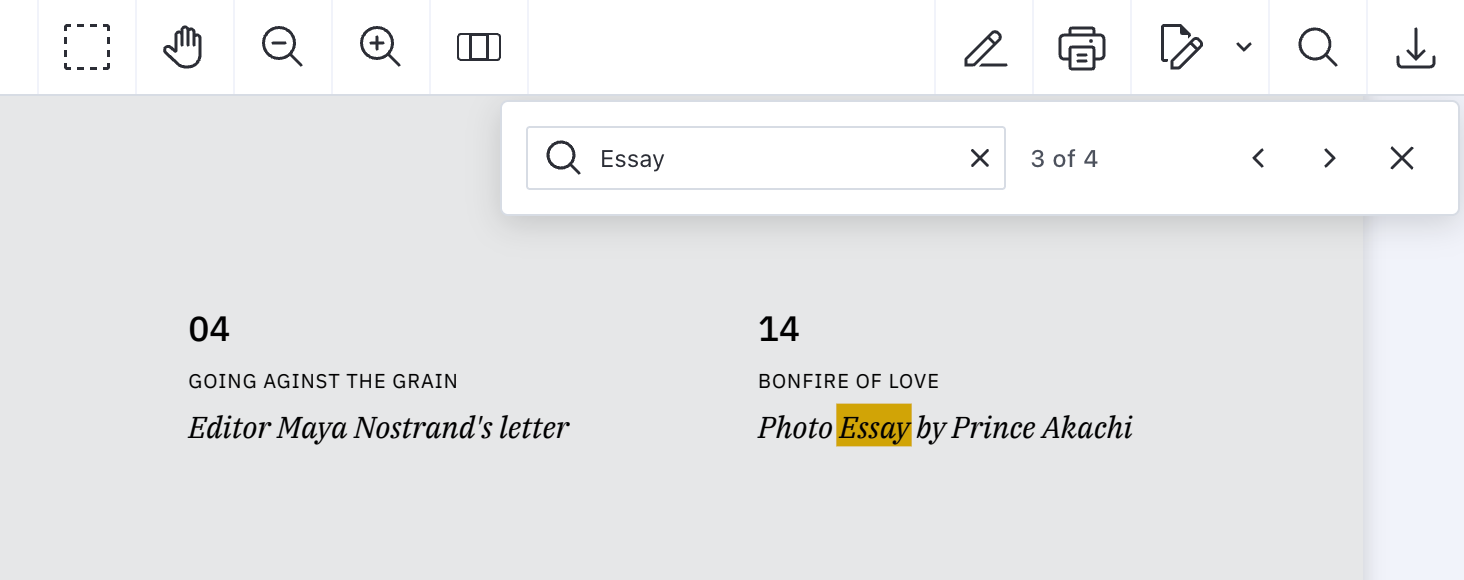The width and height of the screenshot is (1464, 580).
Task: Toggle the page layout view icon
Action: [479, 47]
